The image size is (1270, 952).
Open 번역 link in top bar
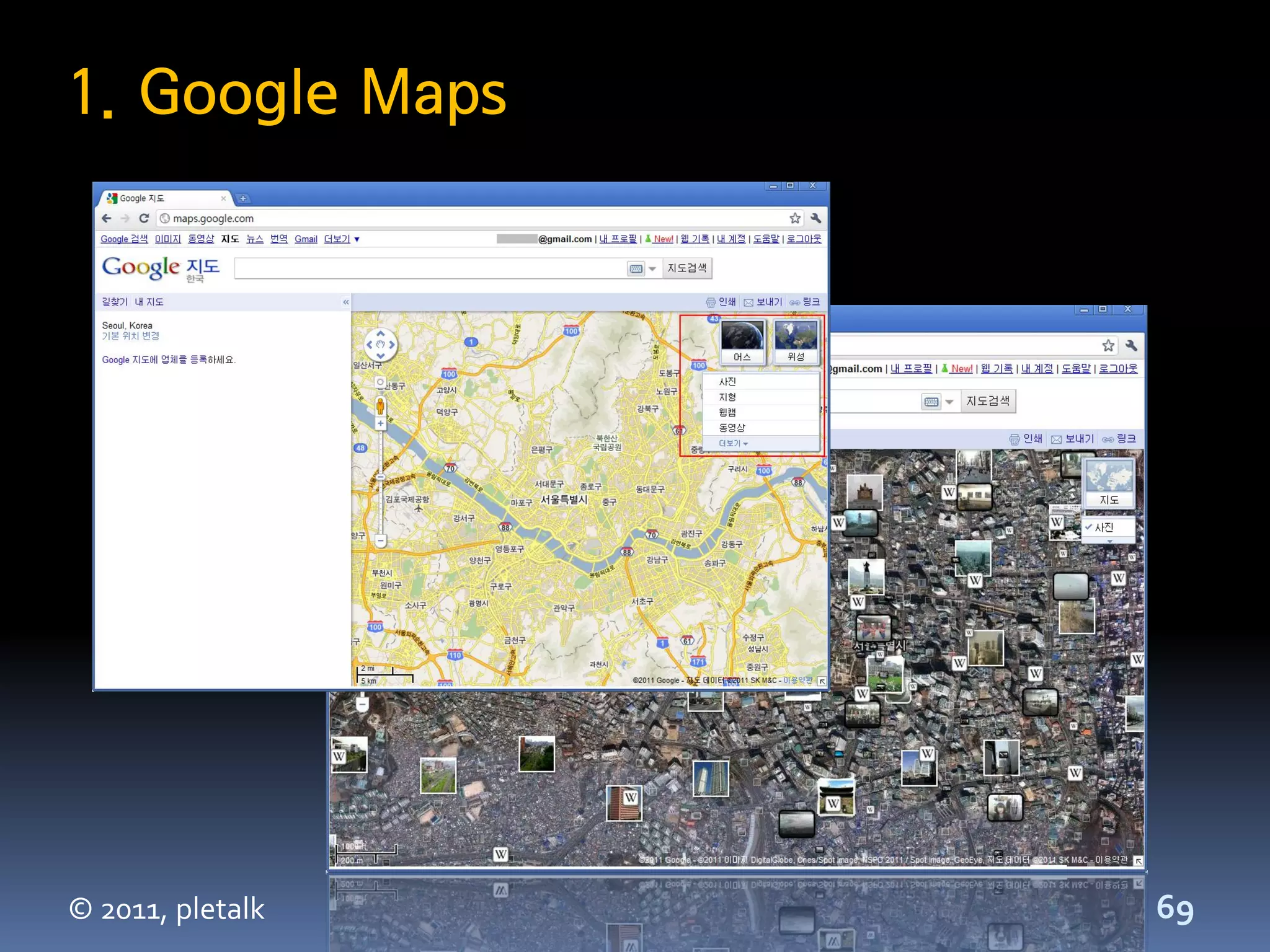279,239
